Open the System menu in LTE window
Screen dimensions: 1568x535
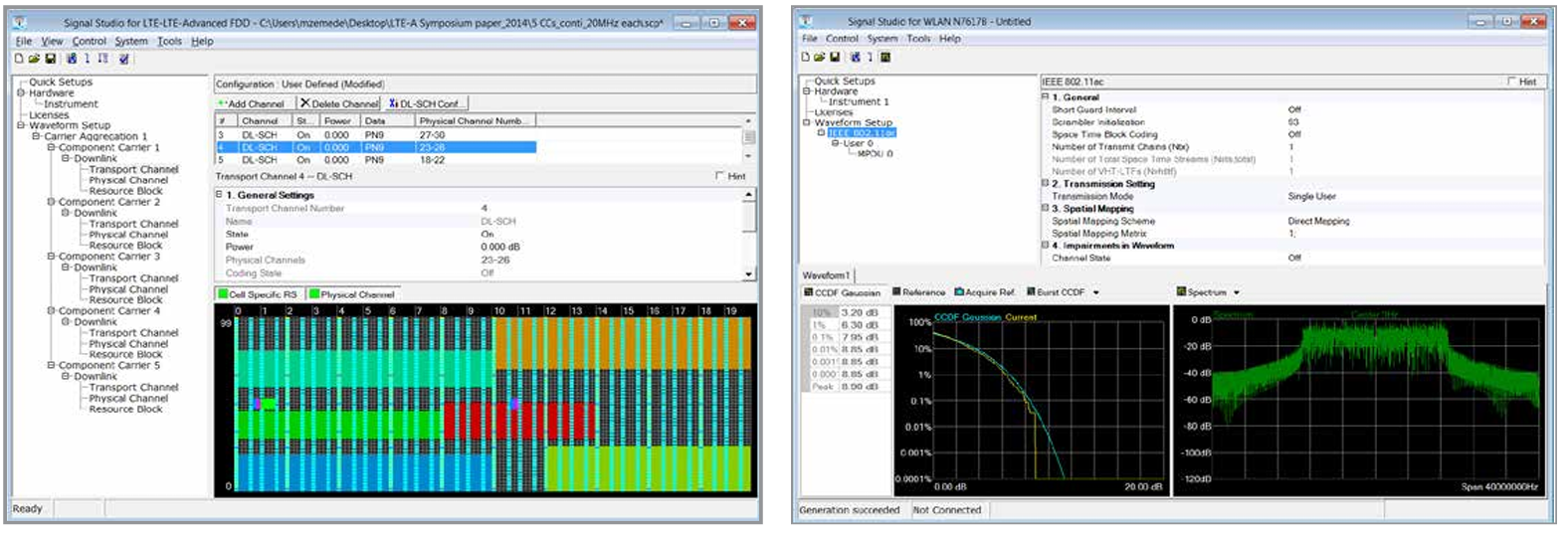pyautogui.click(x=130, y=41)
